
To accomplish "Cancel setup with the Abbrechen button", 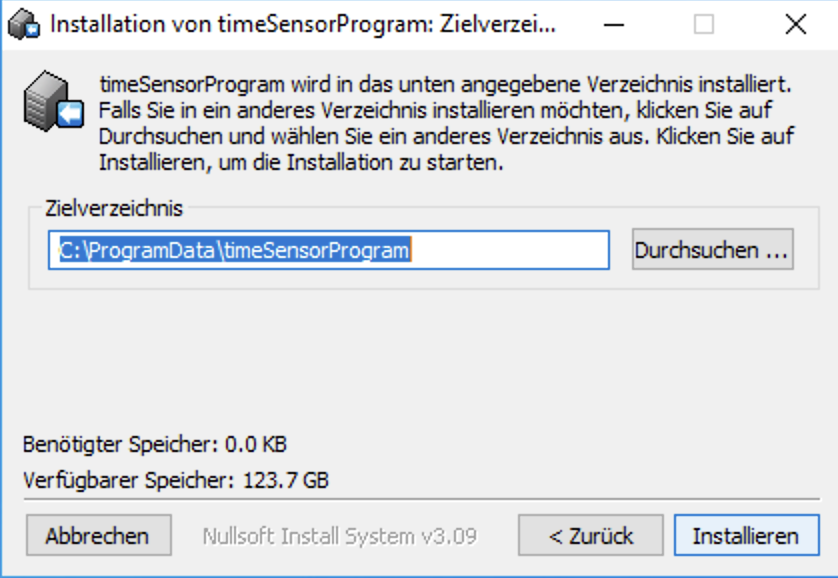I will [x=98, y=535].
